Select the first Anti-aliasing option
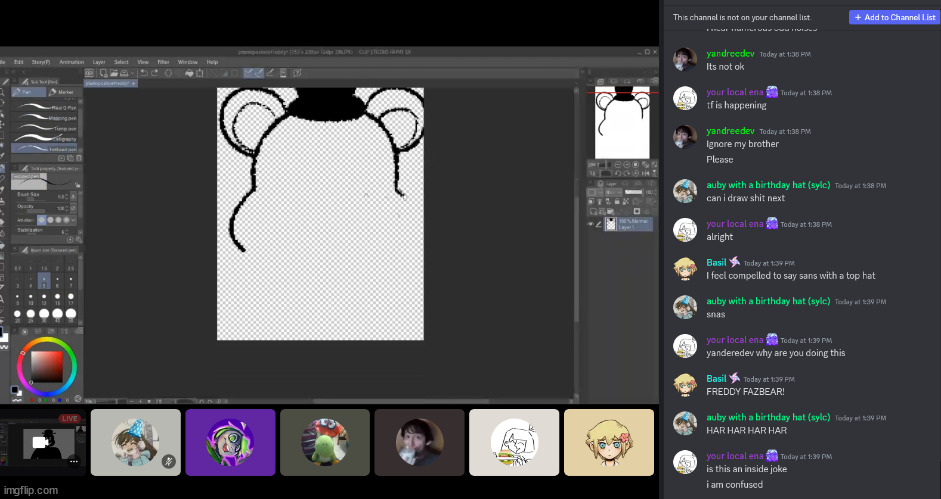This screenshot has width=941, height=499. [x=42, y=220]
